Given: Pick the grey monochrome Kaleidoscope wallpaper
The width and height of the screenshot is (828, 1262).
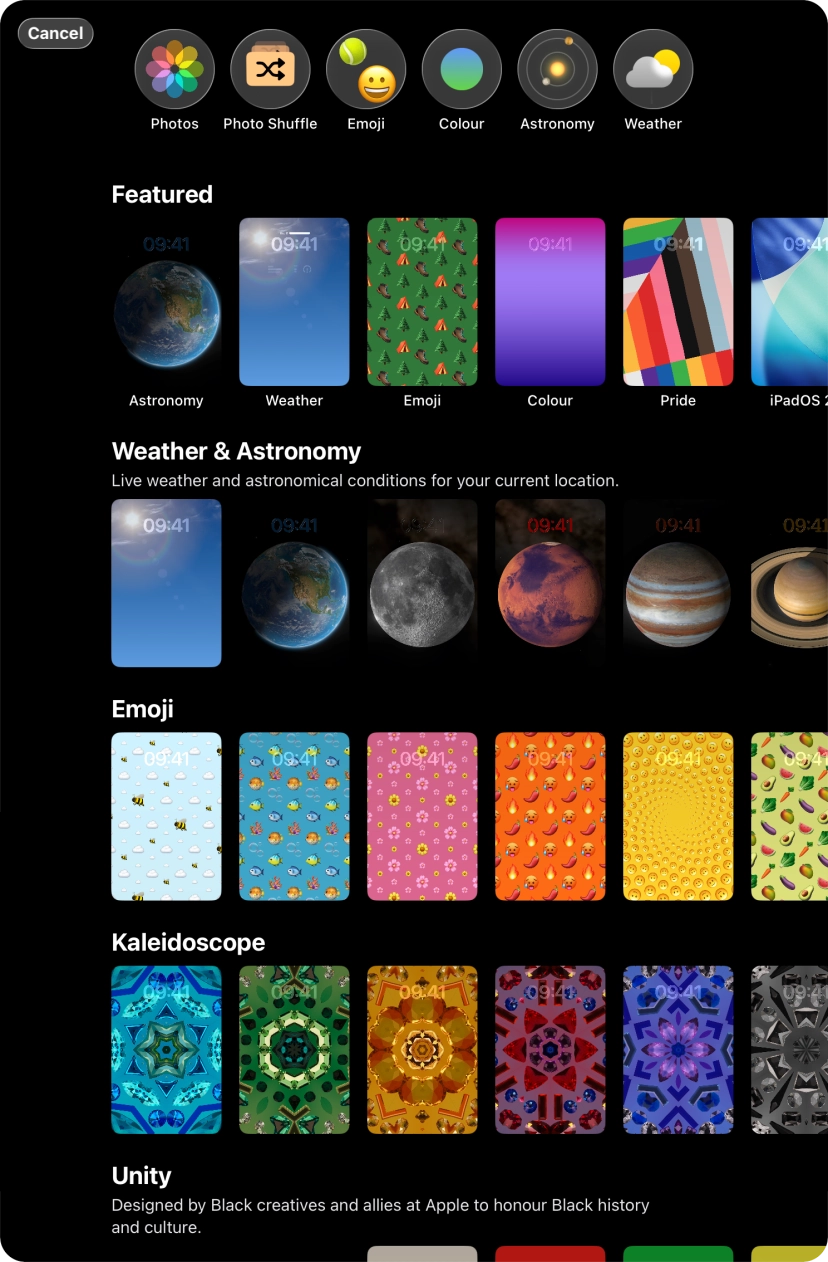Looking at the screenshot, I should pos(790,1050).
